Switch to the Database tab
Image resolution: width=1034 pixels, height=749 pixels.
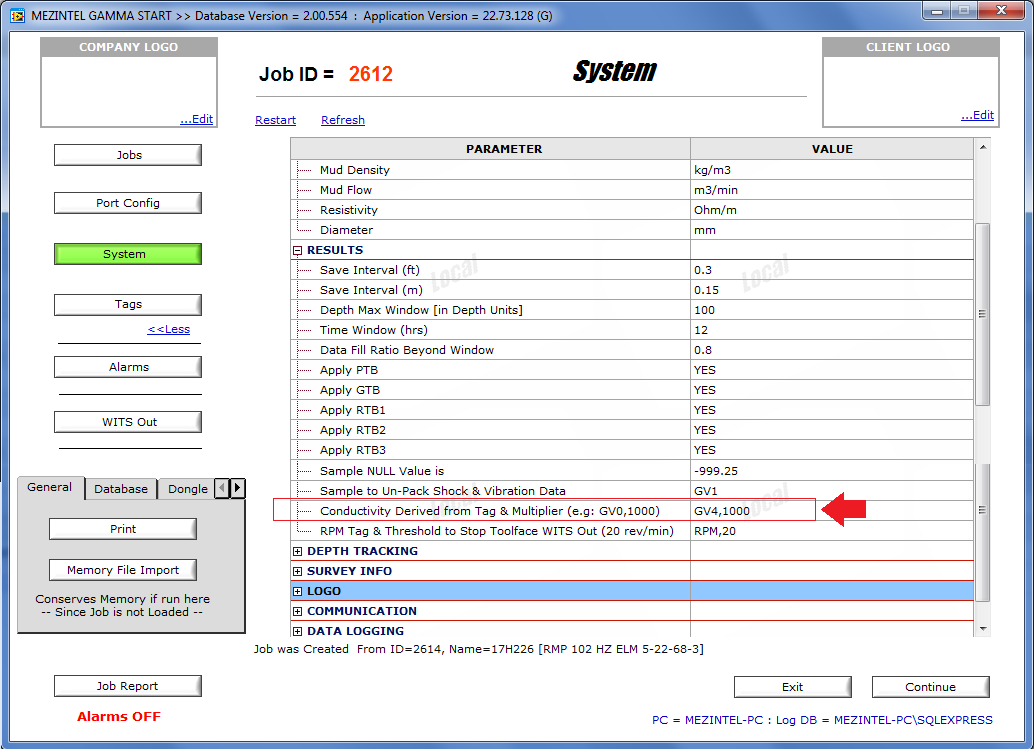coord(121,489)
